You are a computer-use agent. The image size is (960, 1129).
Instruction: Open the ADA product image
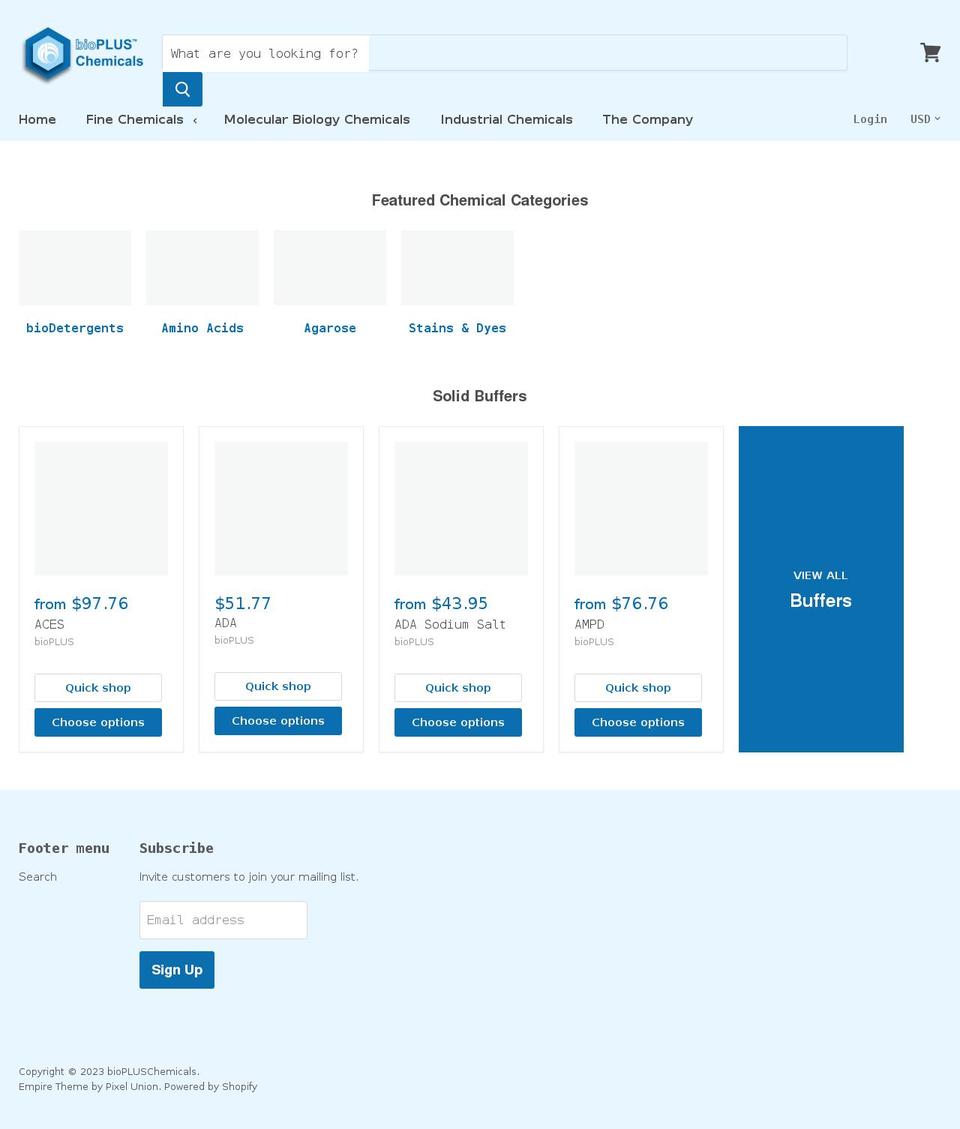(281, 508)
